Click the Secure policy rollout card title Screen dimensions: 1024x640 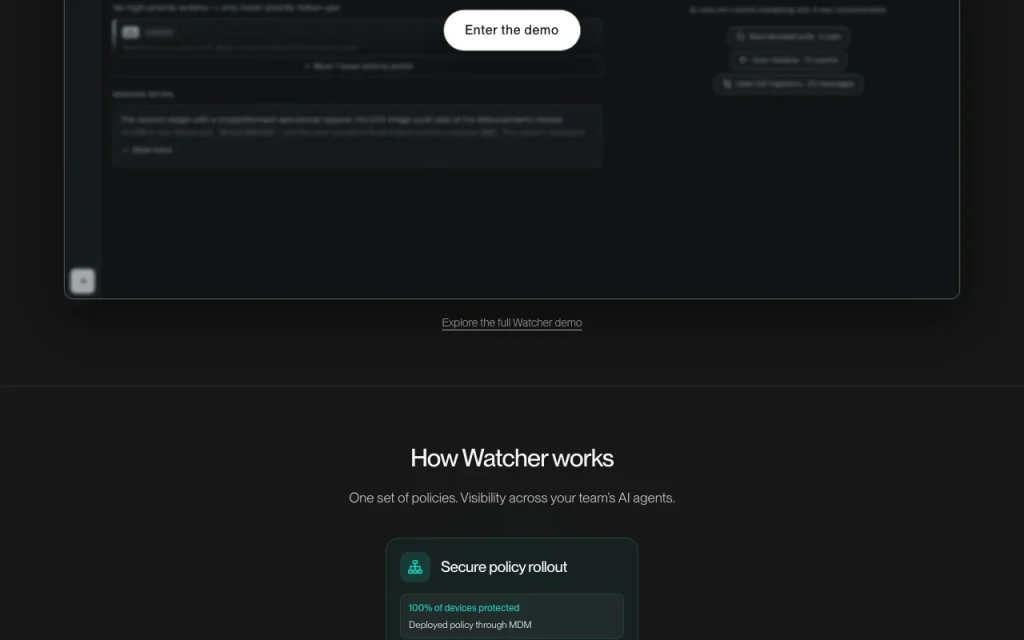504,567
